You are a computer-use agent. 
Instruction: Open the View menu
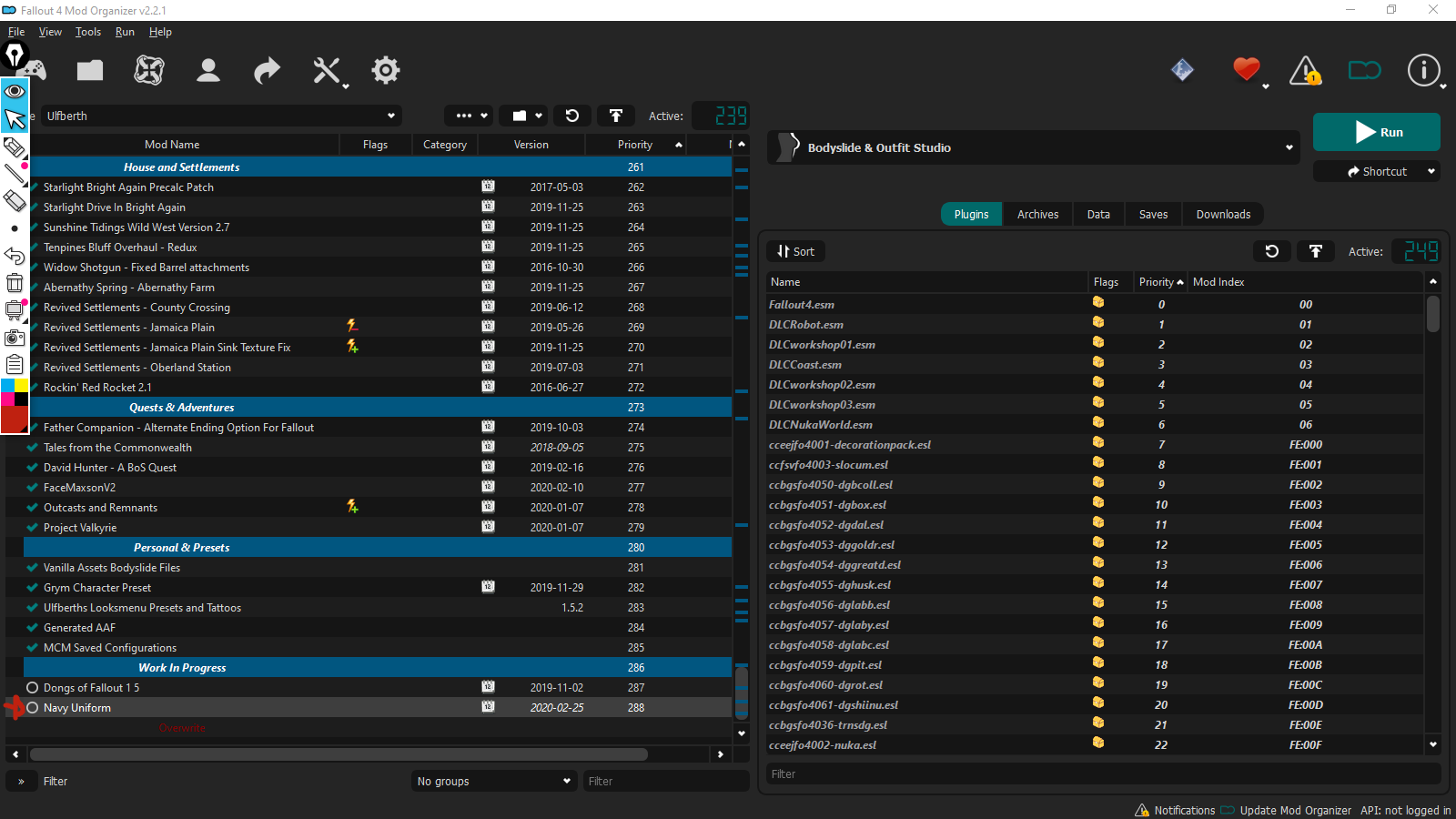[x=50, y=32]
